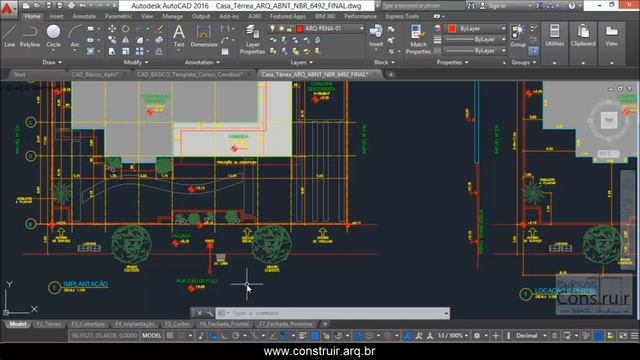Image resolution: width=640 pixels, height=360 pixels.
Task: Select the Line tool
Action: [x=9, y=36]
